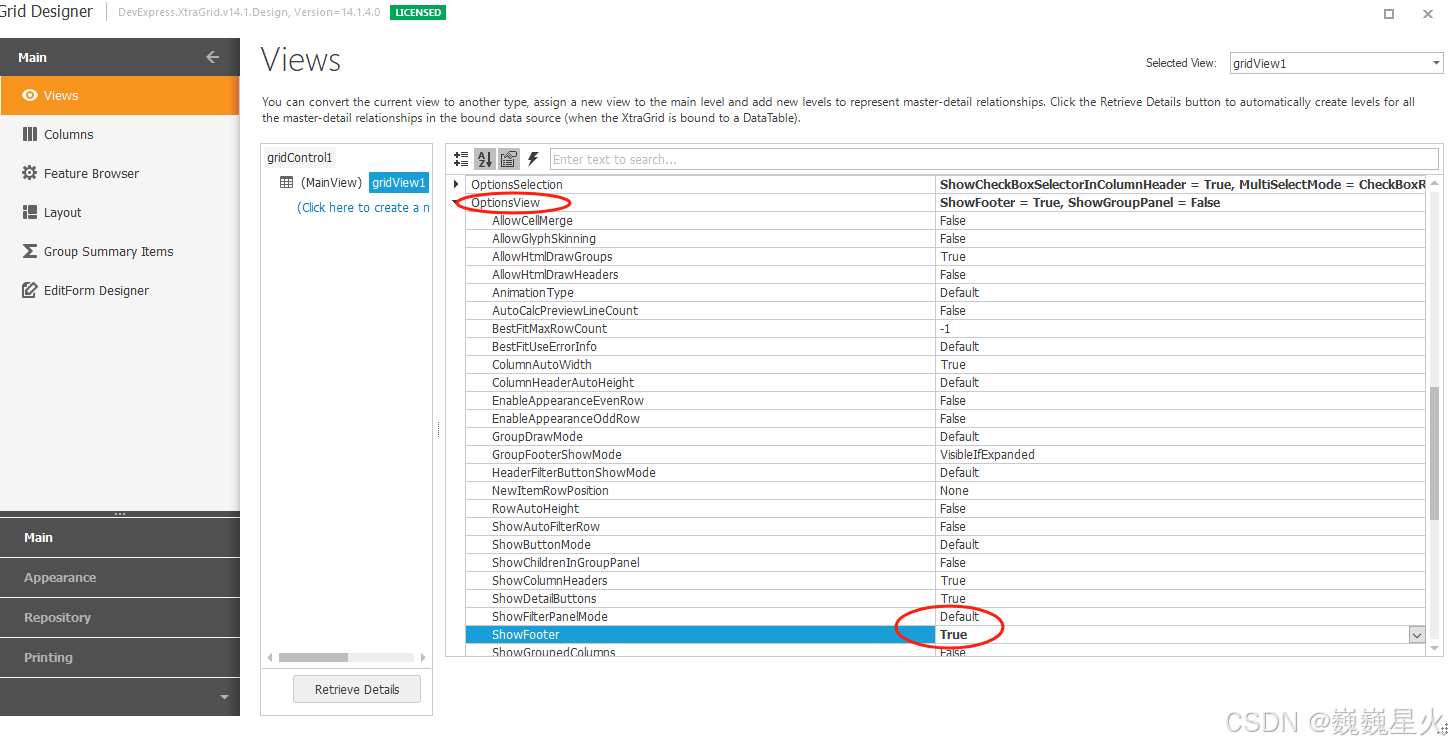Toggle categorized property grouping icon
1450x748 pixels.
(460, 158)
